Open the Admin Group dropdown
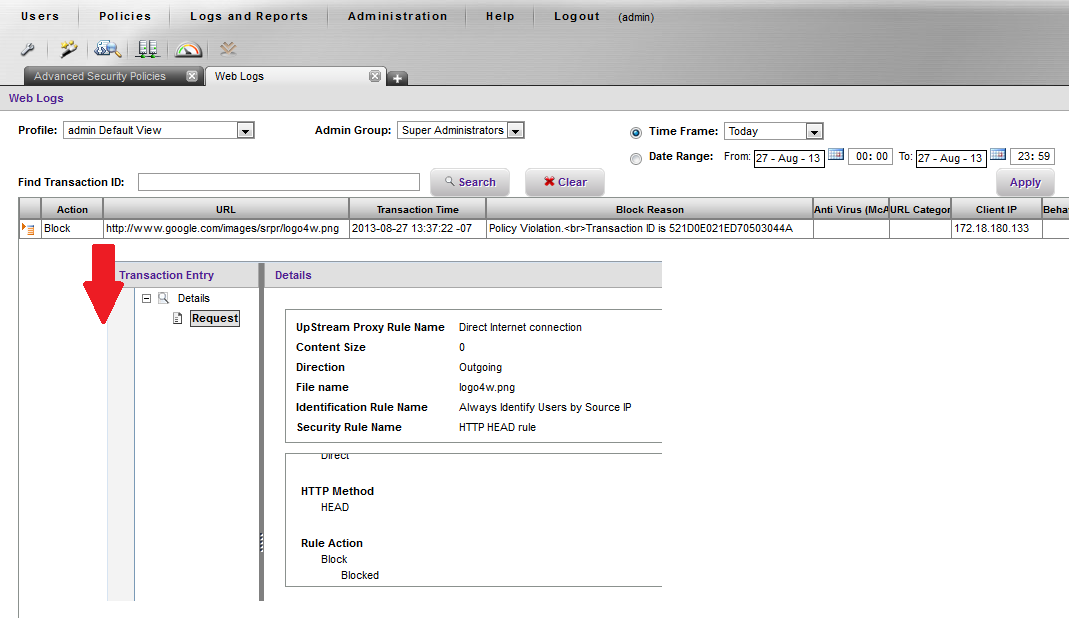The height and width of the screenshot is (618, 1069). click(515, 130)
